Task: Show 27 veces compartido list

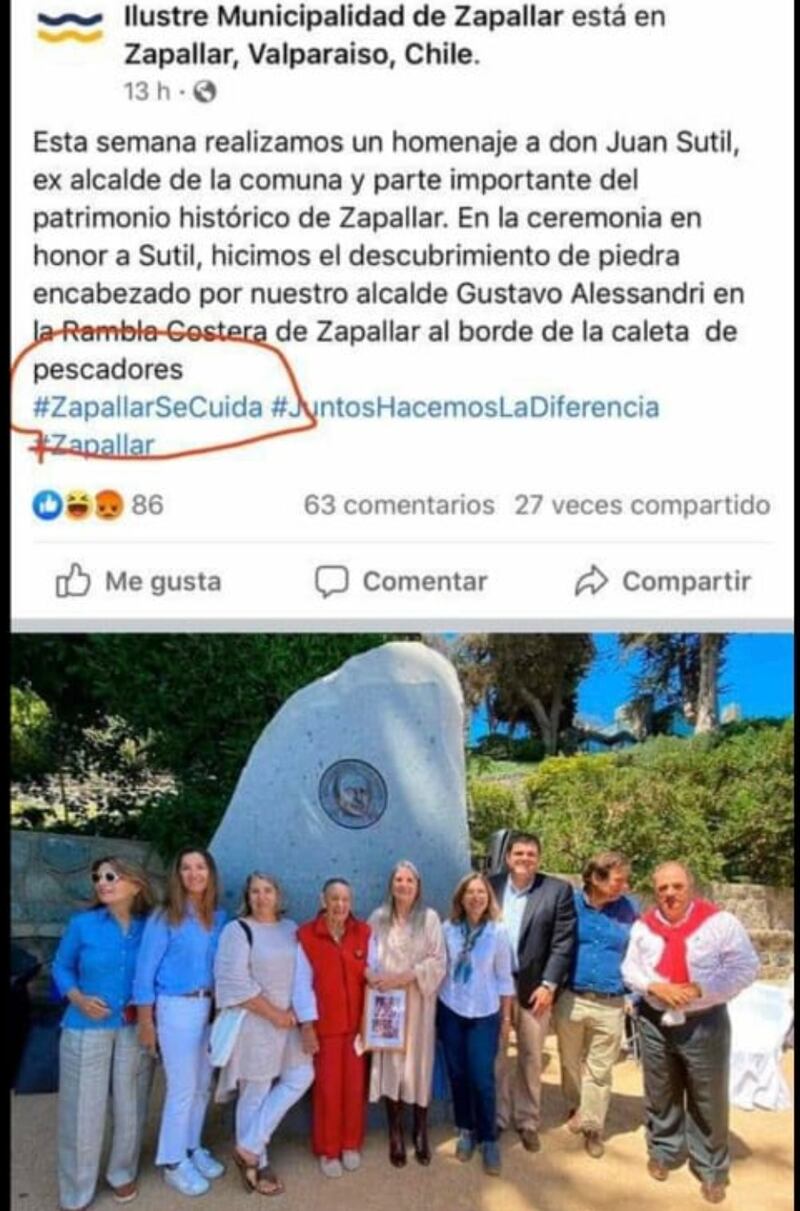Action: [x=643, y=506]
